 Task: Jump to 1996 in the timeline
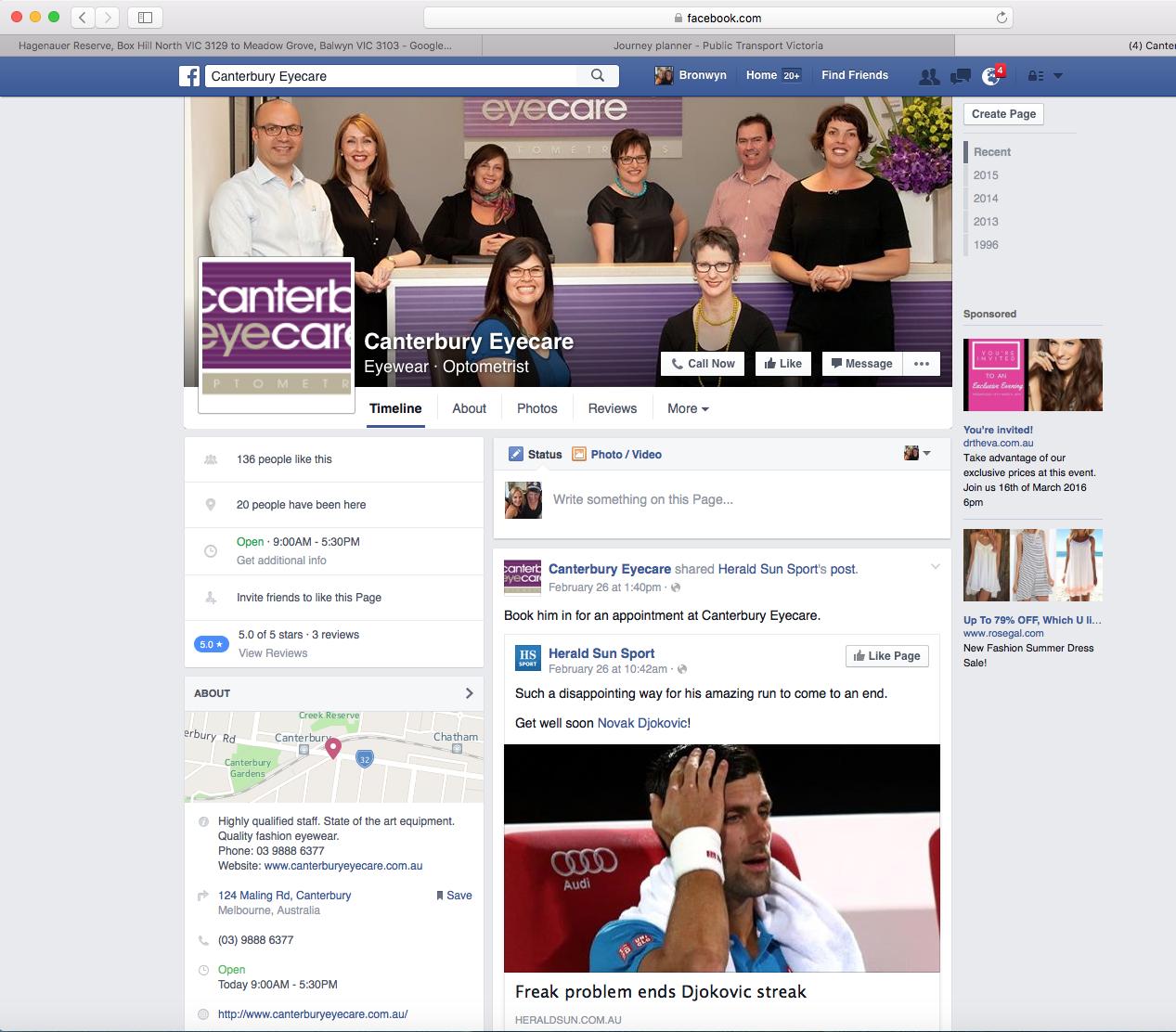point(986,245)
